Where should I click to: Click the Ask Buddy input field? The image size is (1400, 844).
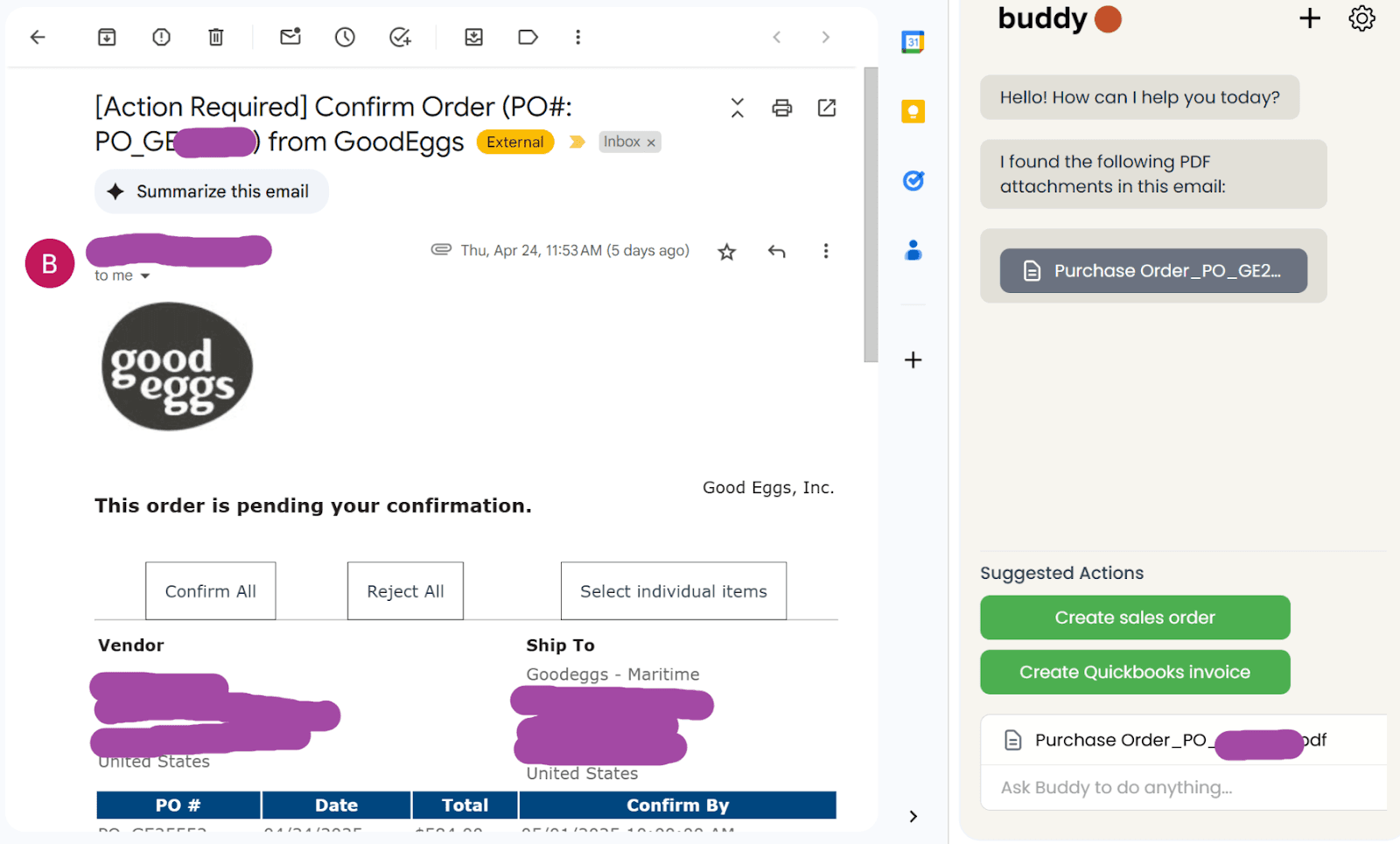tap(1184, 787)
